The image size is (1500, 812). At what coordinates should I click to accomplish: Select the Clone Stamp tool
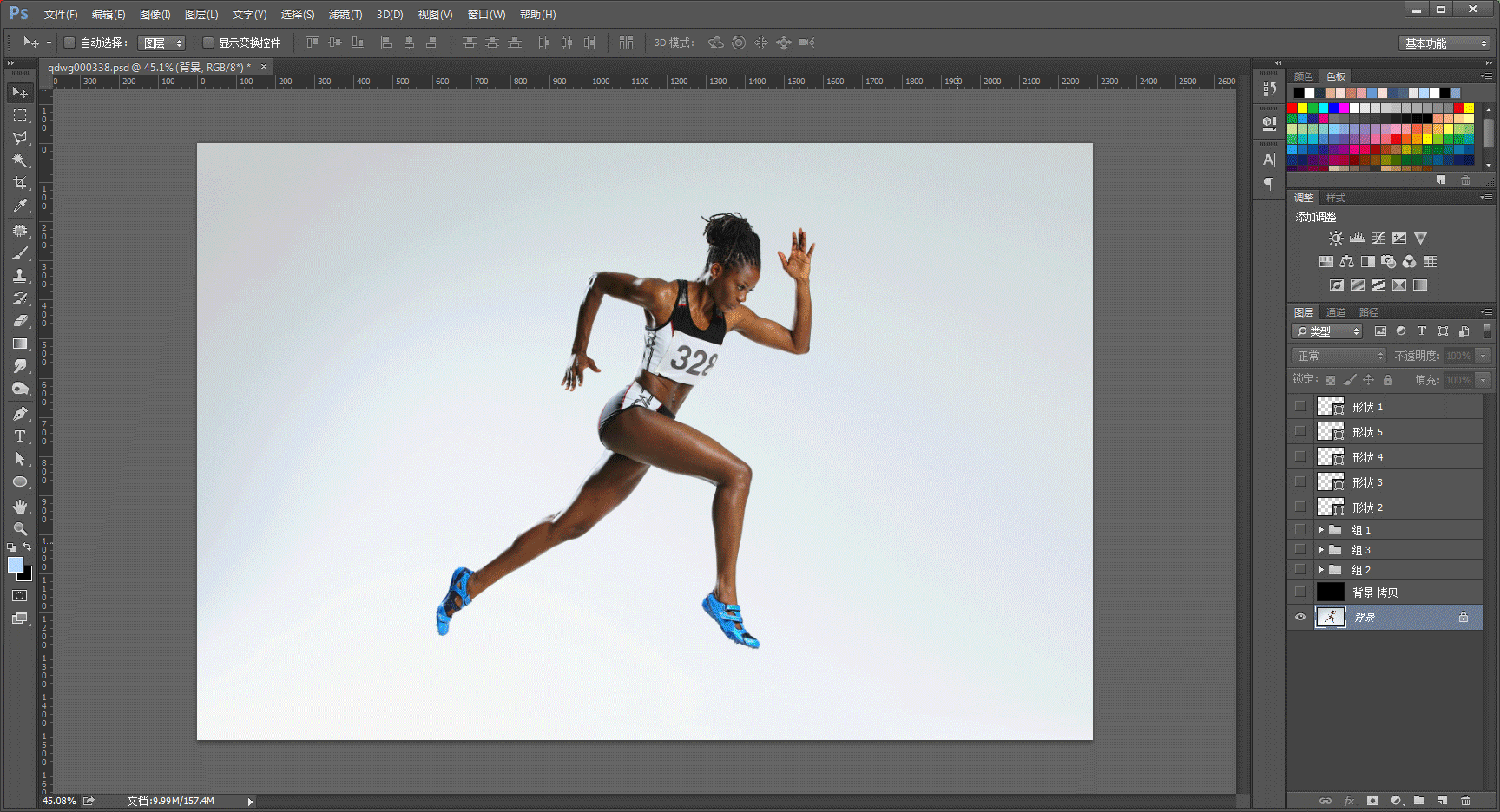20,276
